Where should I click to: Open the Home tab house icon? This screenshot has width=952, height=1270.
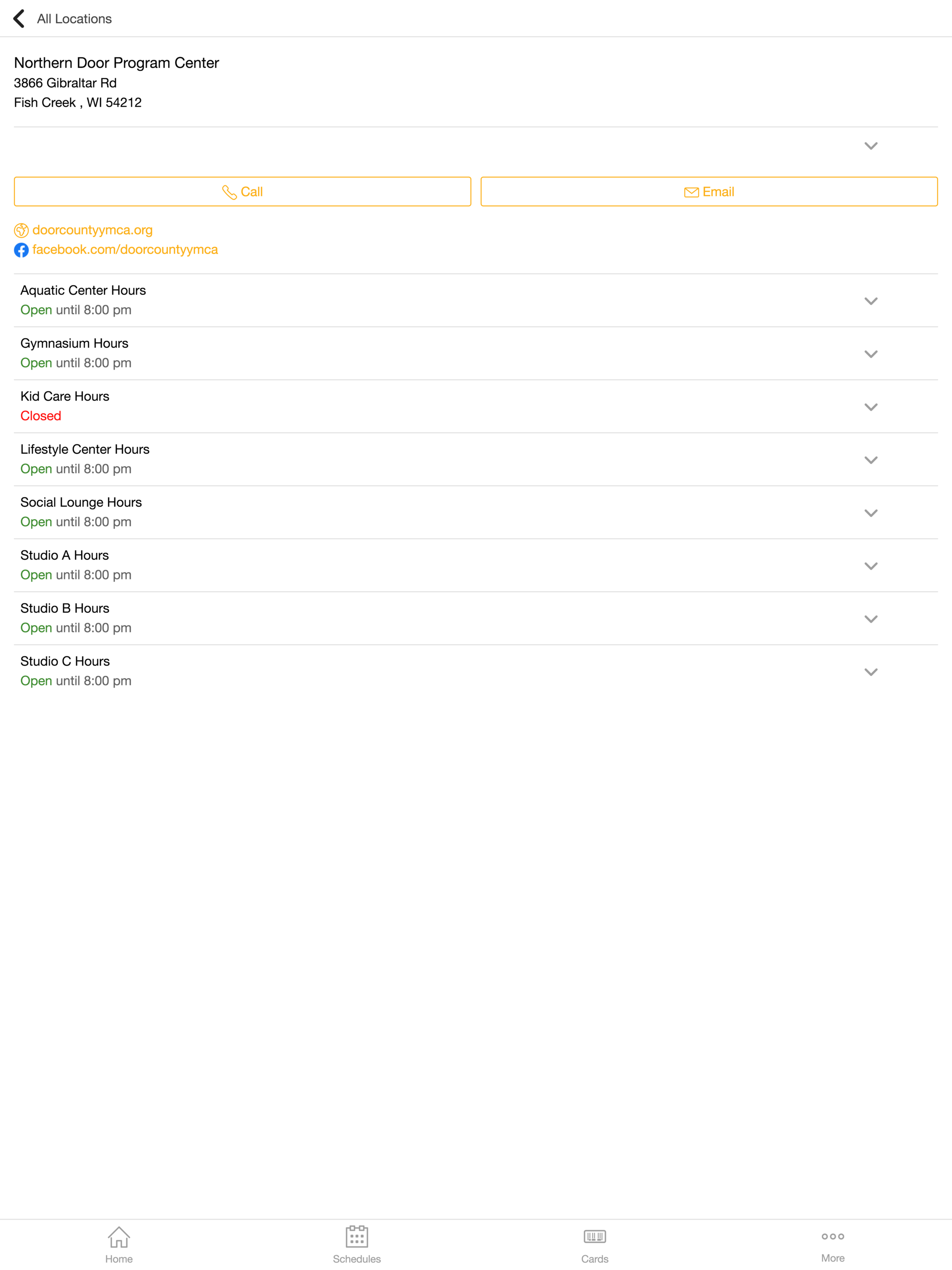119,1237
